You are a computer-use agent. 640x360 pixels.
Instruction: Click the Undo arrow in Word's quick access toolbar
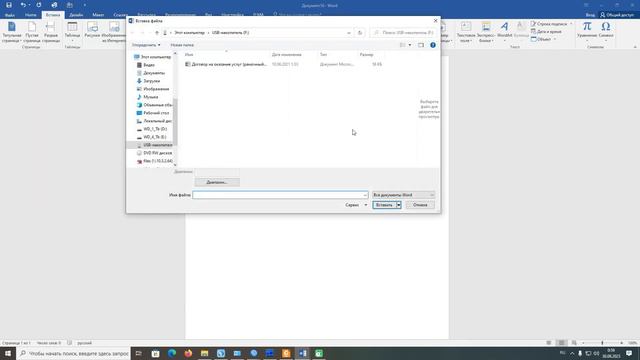pos(23,5)
